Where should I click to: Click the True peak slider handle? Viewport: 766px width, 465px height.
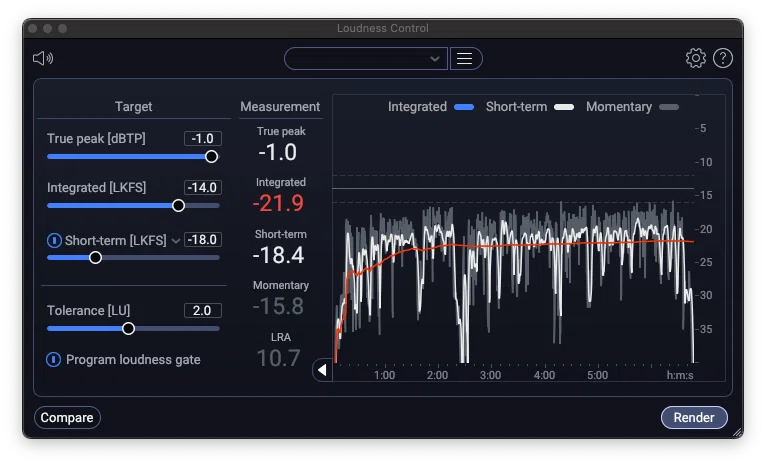(x=212, y=156)
